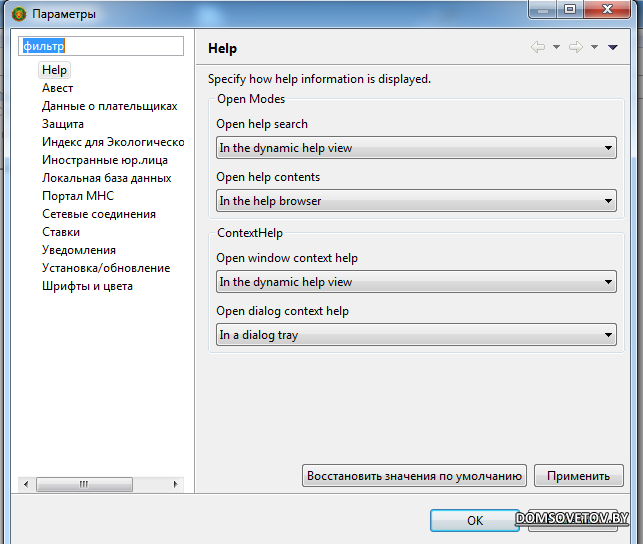The width and height of the screenshot is (643, 544).
Task: Maximize the Параметры window
Action: [570, 9]
